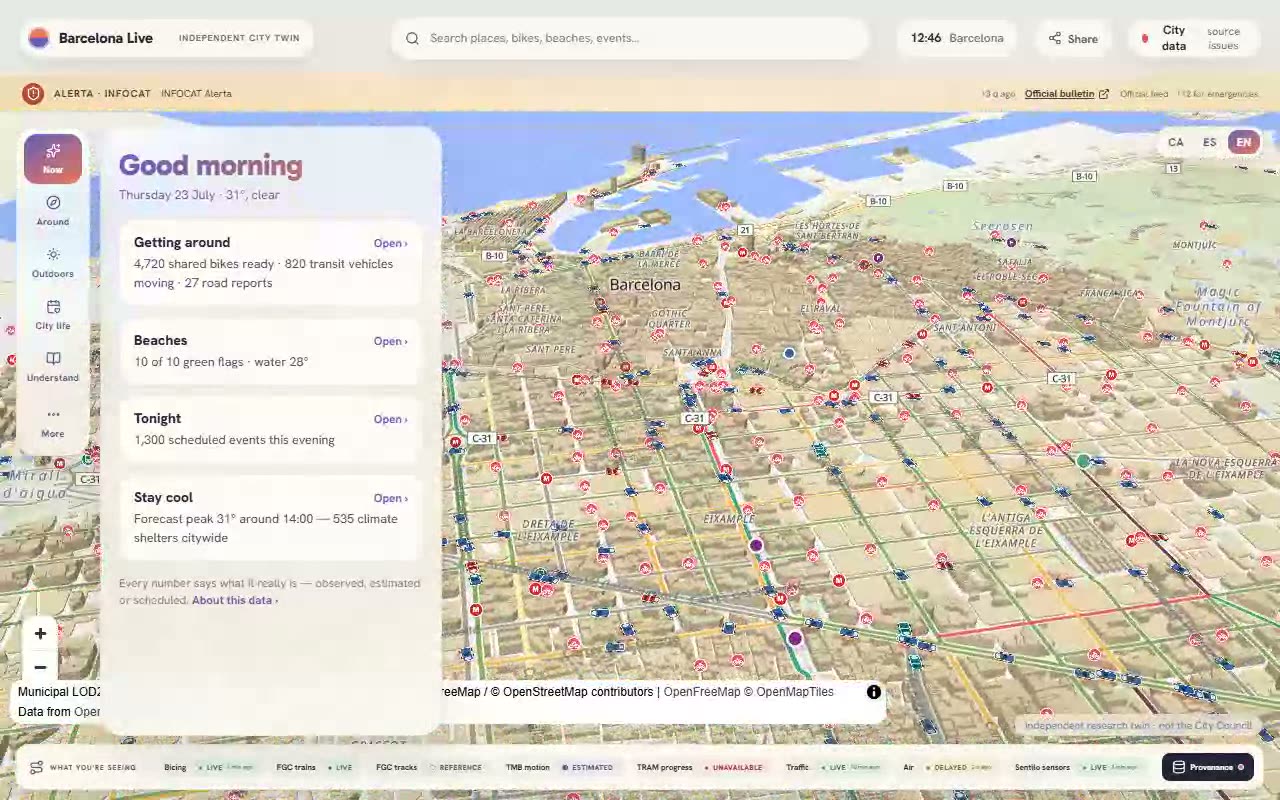Image resolution: width=1280 pixels, height=800 pixels.
Task: Click the map attribution info icon
Action: [x=874, y=692]
